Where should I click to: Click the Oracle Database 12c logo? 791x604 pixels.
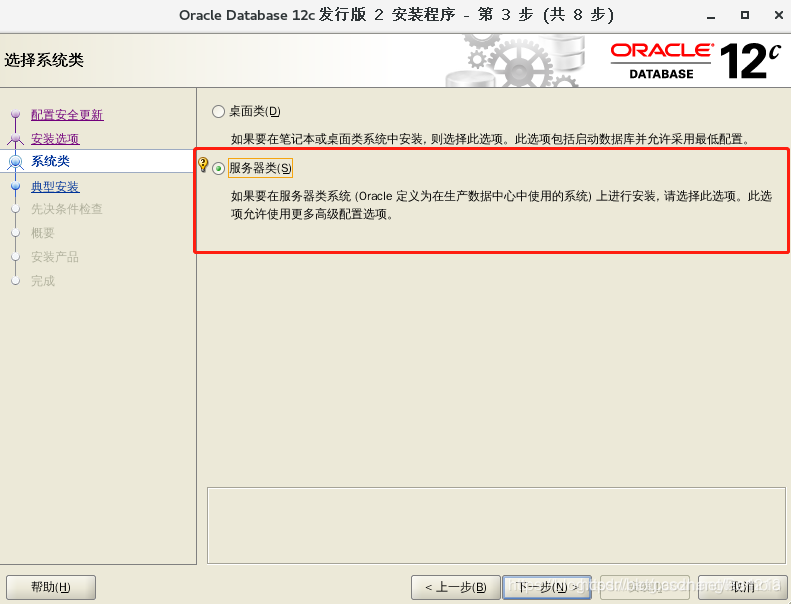click(x=696, y=61)
